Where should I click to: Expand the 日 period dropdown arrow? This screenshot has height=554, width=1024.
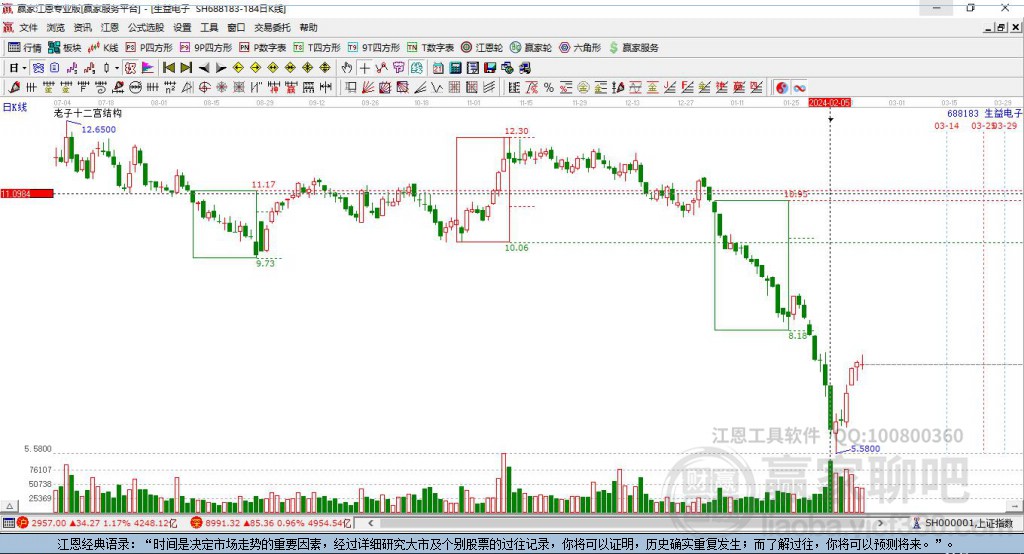[24, 68]
